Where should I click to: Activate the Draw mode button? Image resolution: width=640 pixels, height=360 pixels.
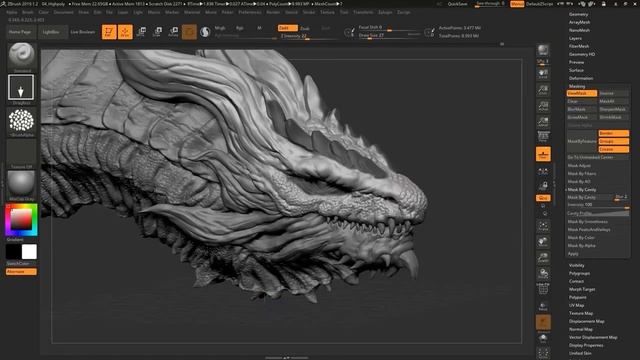(x=125, y=32)
